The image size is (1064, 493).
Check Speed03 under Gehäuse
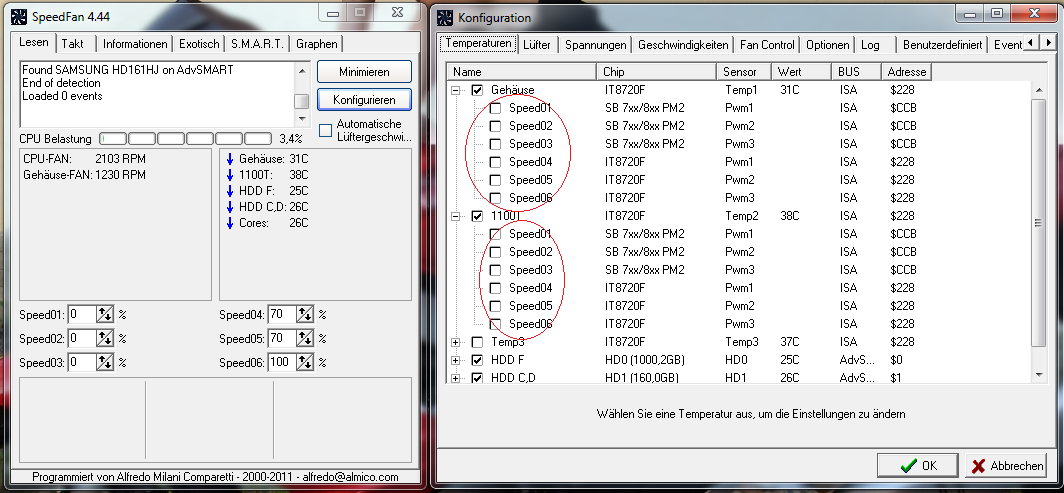(495, 144)
